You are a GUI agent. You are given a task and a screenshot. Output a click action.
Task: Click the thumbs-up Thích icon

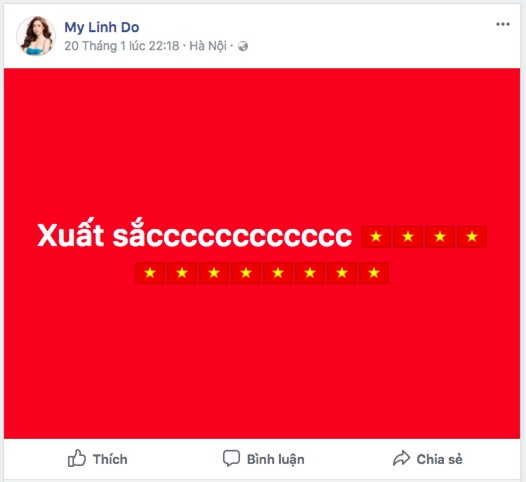click(x=77, y=458)
